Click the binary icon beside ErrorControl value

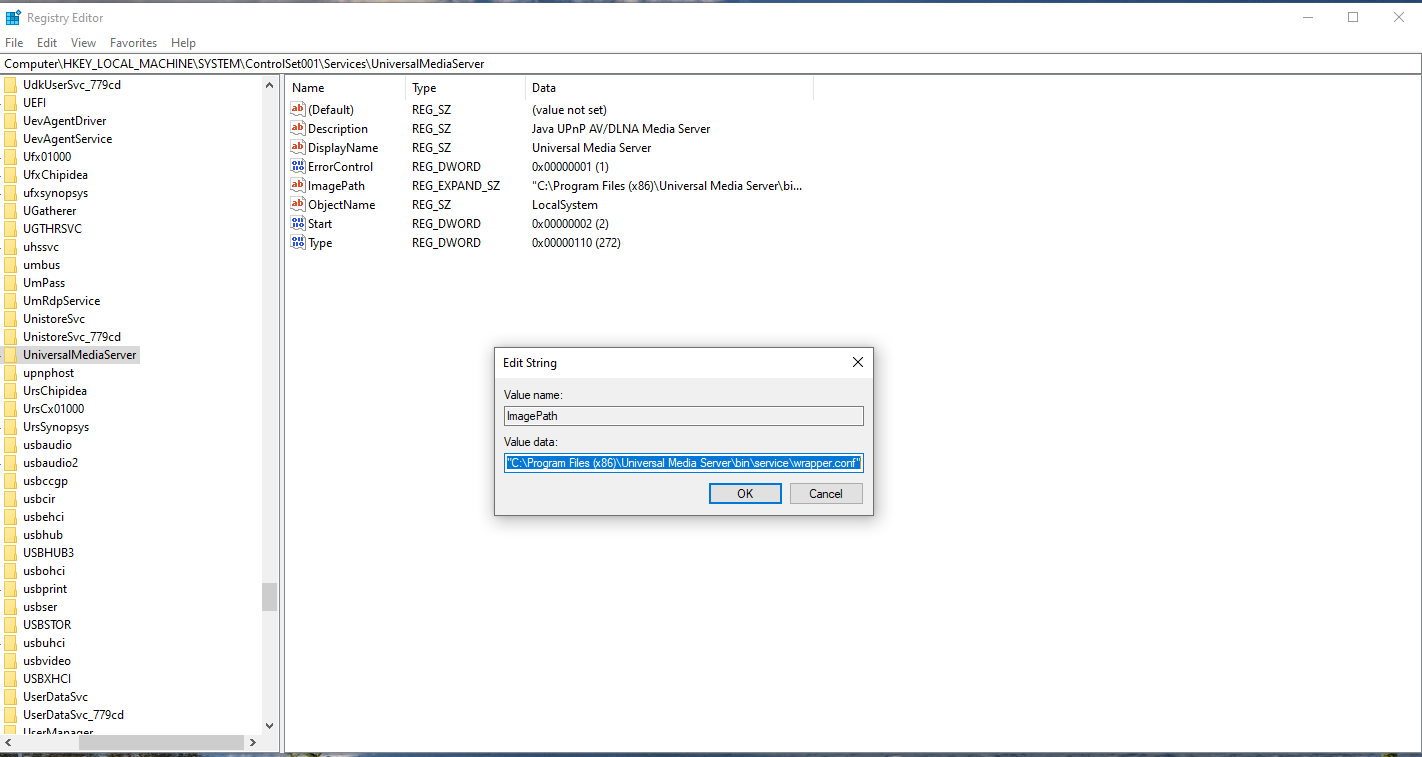pos(297,166)
